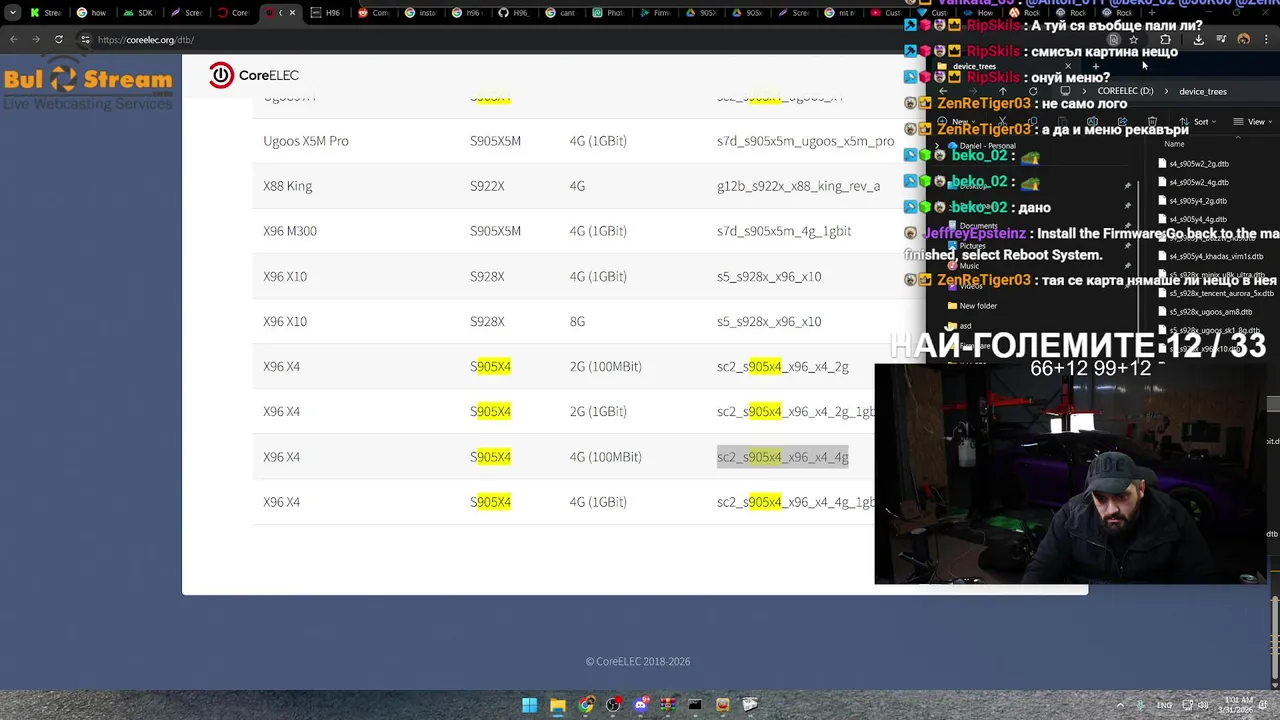The width and height of the screenshot is (1280, 720).
Task: Click s7d_s905x5m_4g_1gbit table cell
Action: pyautogui.click(x=784, y=231)
